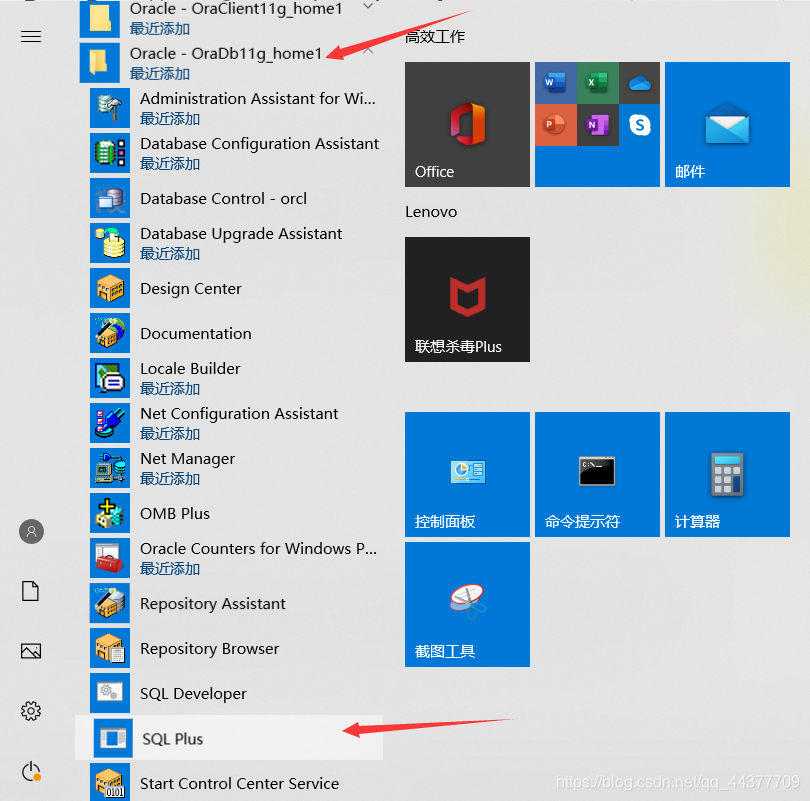Launch the Administration Assistant for Windows icon

(110, 108)
